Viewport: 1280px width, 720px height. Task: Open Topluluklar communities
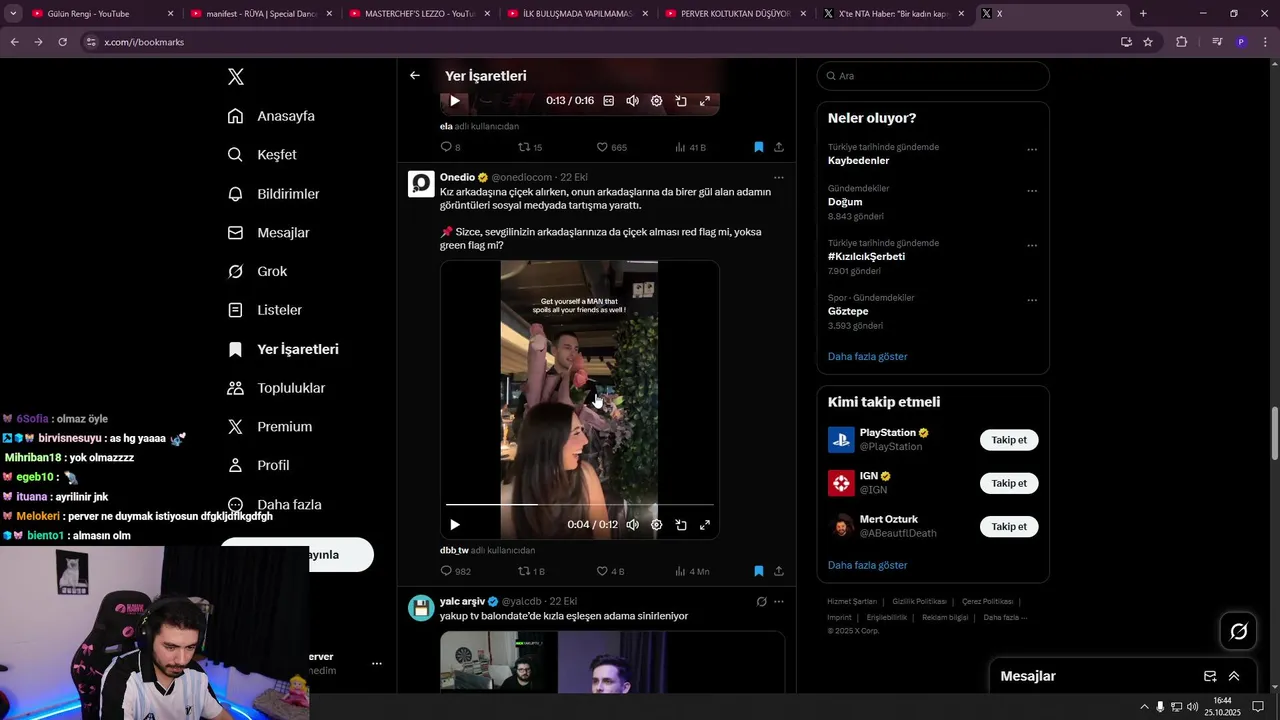[277, 388]
